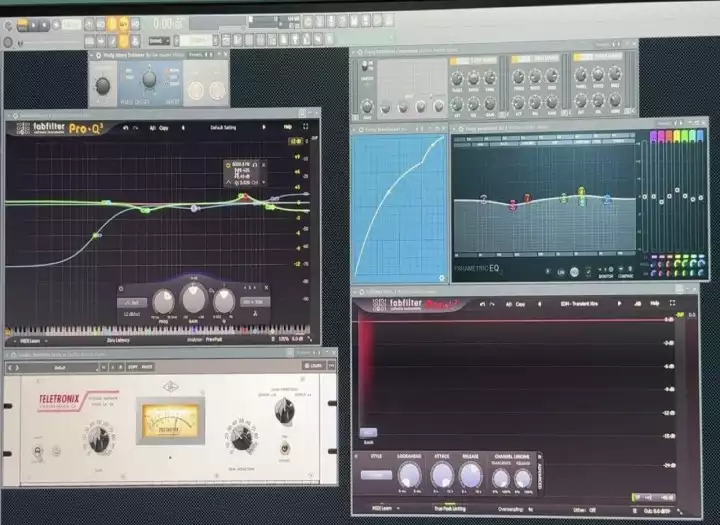Select the magenta band in Parametric EQ 2
The image size is (720, 525).
pyautogui.click(x=512, y=206)
